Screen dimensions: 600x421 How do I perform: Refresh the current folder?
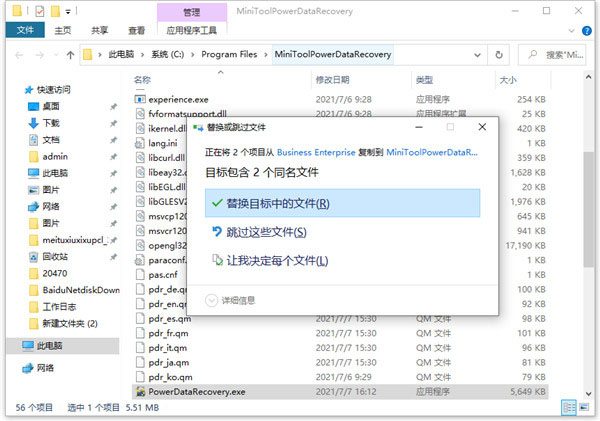click(499, 55)
